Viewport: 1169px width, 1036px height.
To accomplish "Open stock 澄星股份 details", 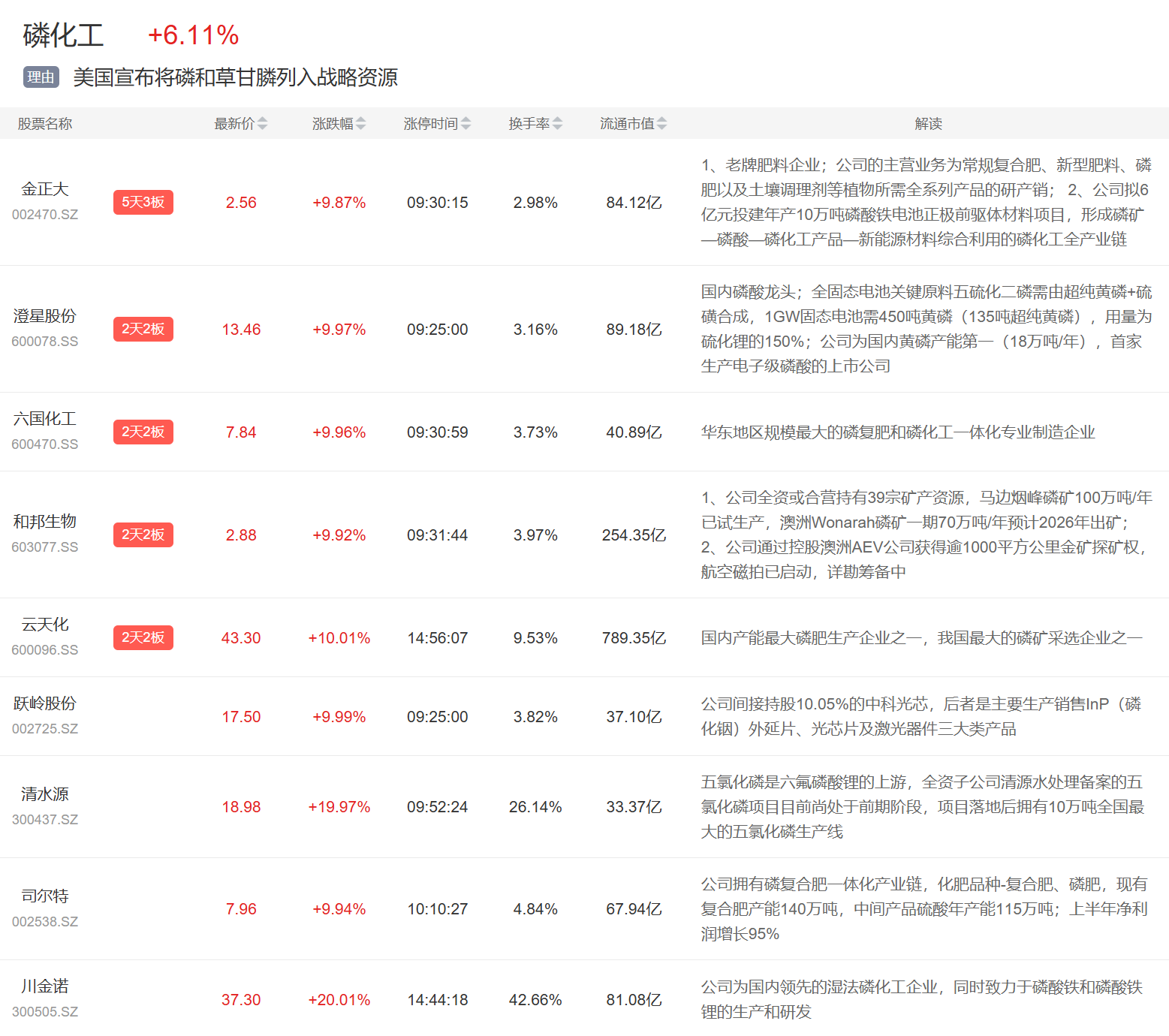I will [x=45, y=316].
